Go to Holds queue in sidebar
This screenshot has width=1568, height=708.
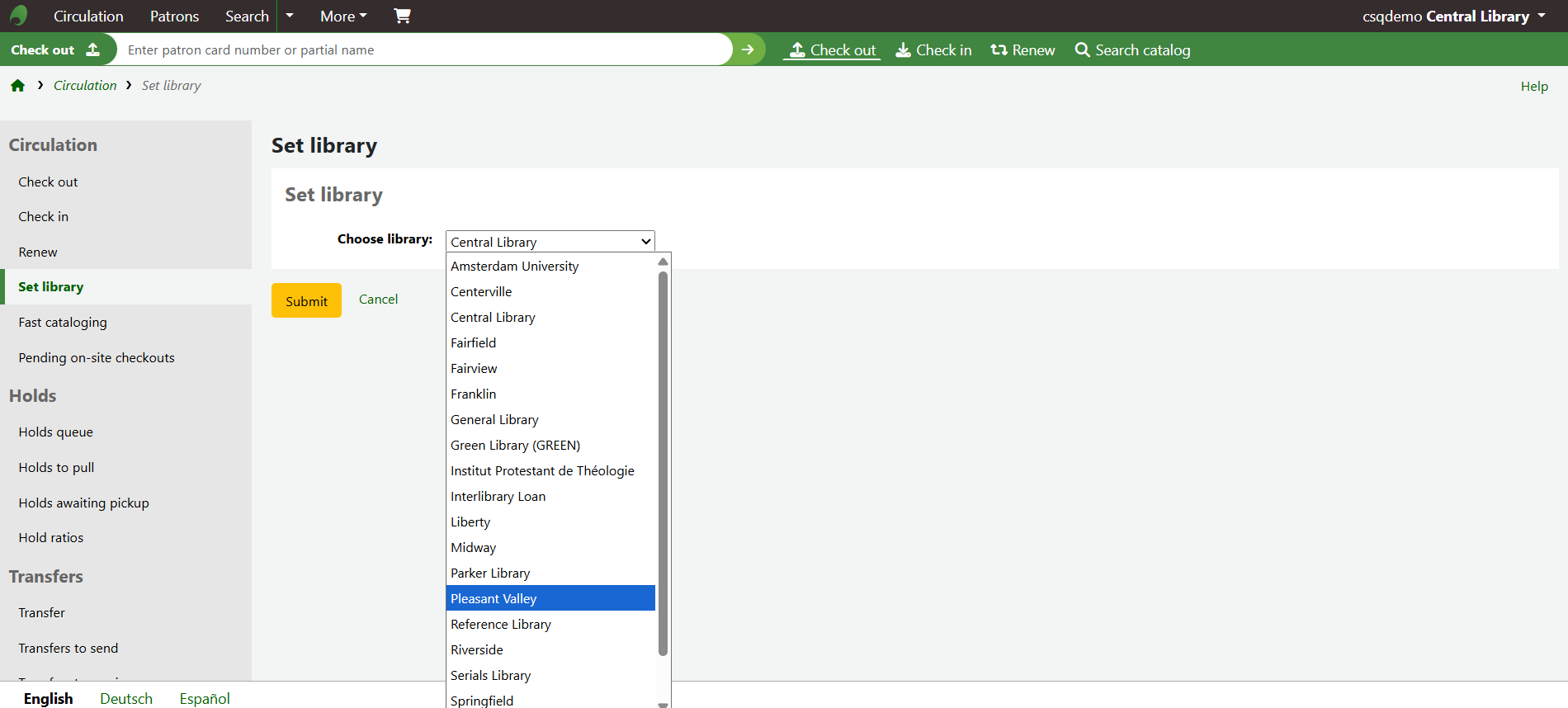(56, 432)
